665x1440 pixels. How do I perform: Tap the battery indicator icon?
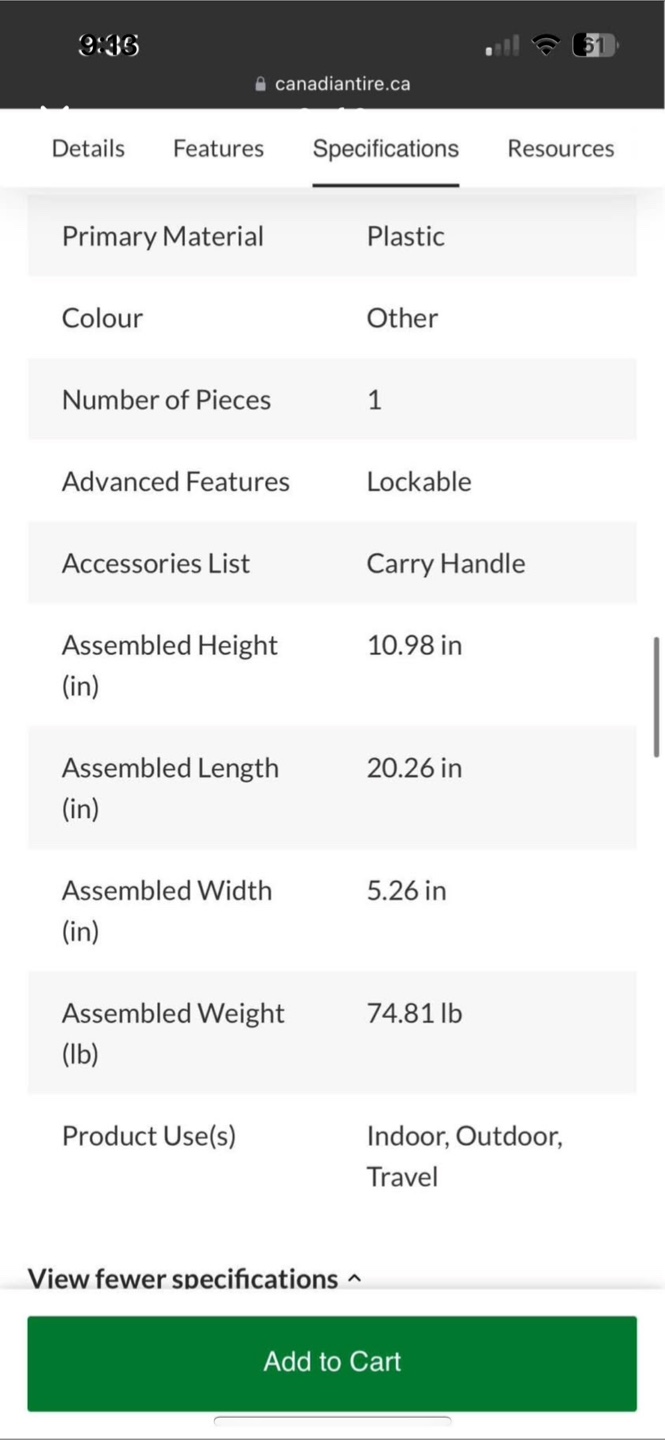pyautogui.click(x=595, y=45)
